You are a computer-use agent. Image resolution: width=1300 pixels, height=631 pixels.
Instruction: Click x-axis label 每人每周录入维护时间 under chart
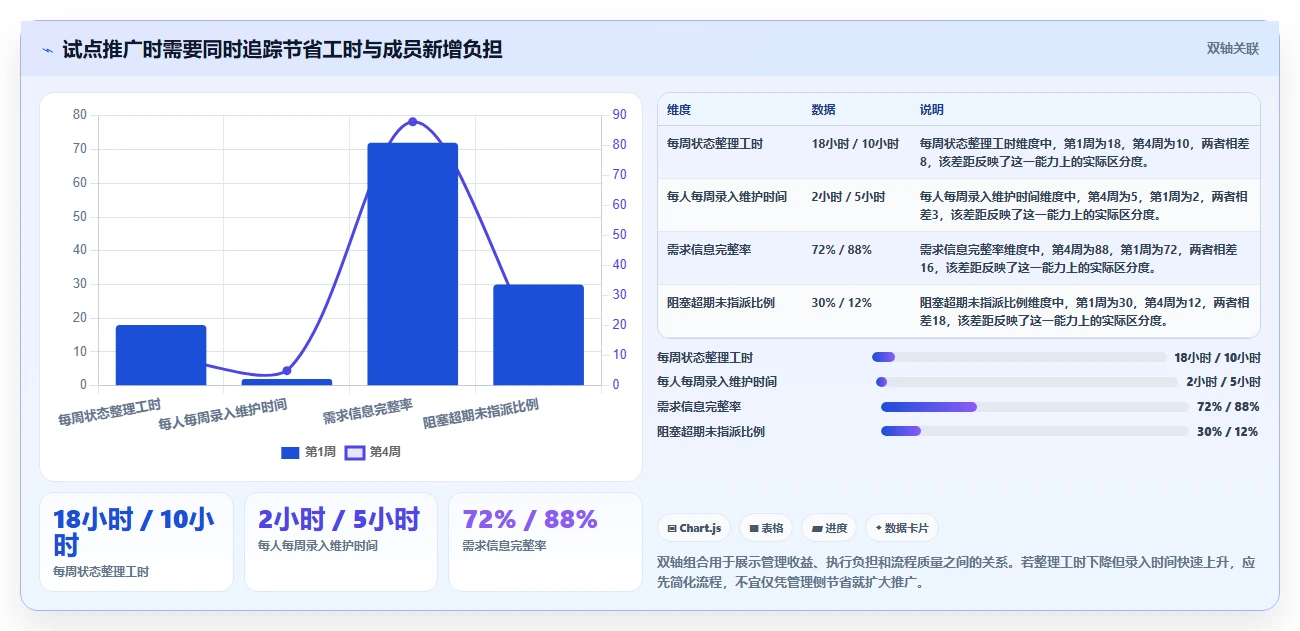coord(223,414)
